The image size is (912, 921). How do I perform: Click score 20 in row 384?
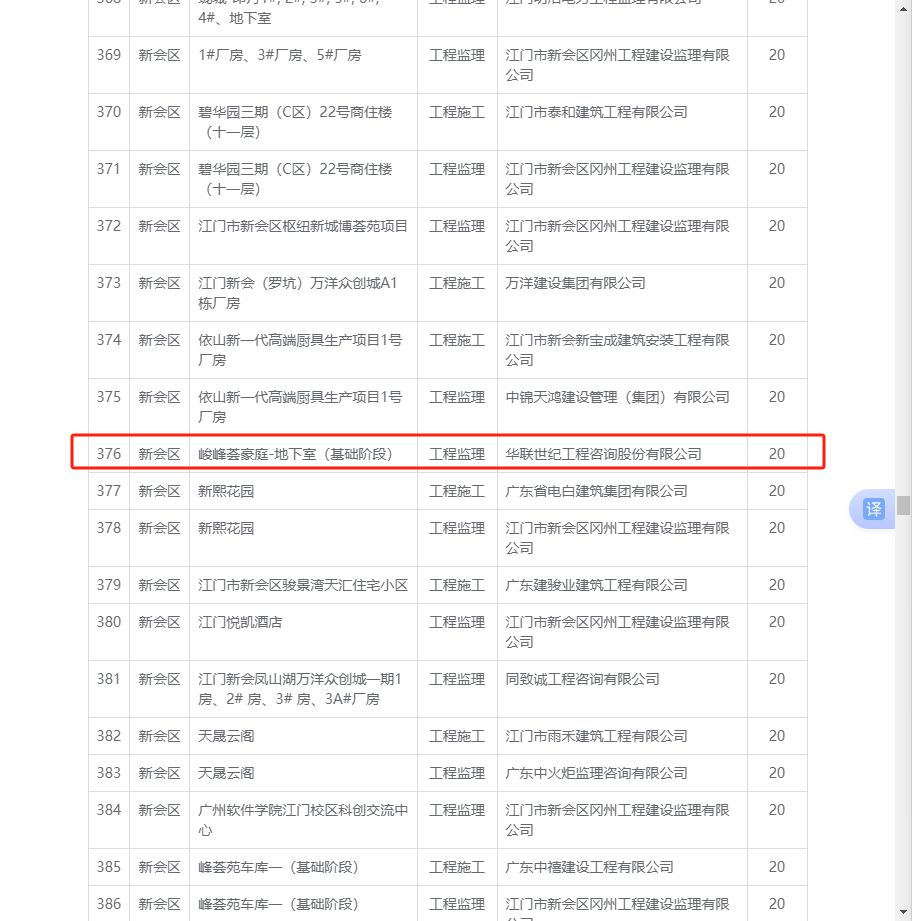point(776,809)
